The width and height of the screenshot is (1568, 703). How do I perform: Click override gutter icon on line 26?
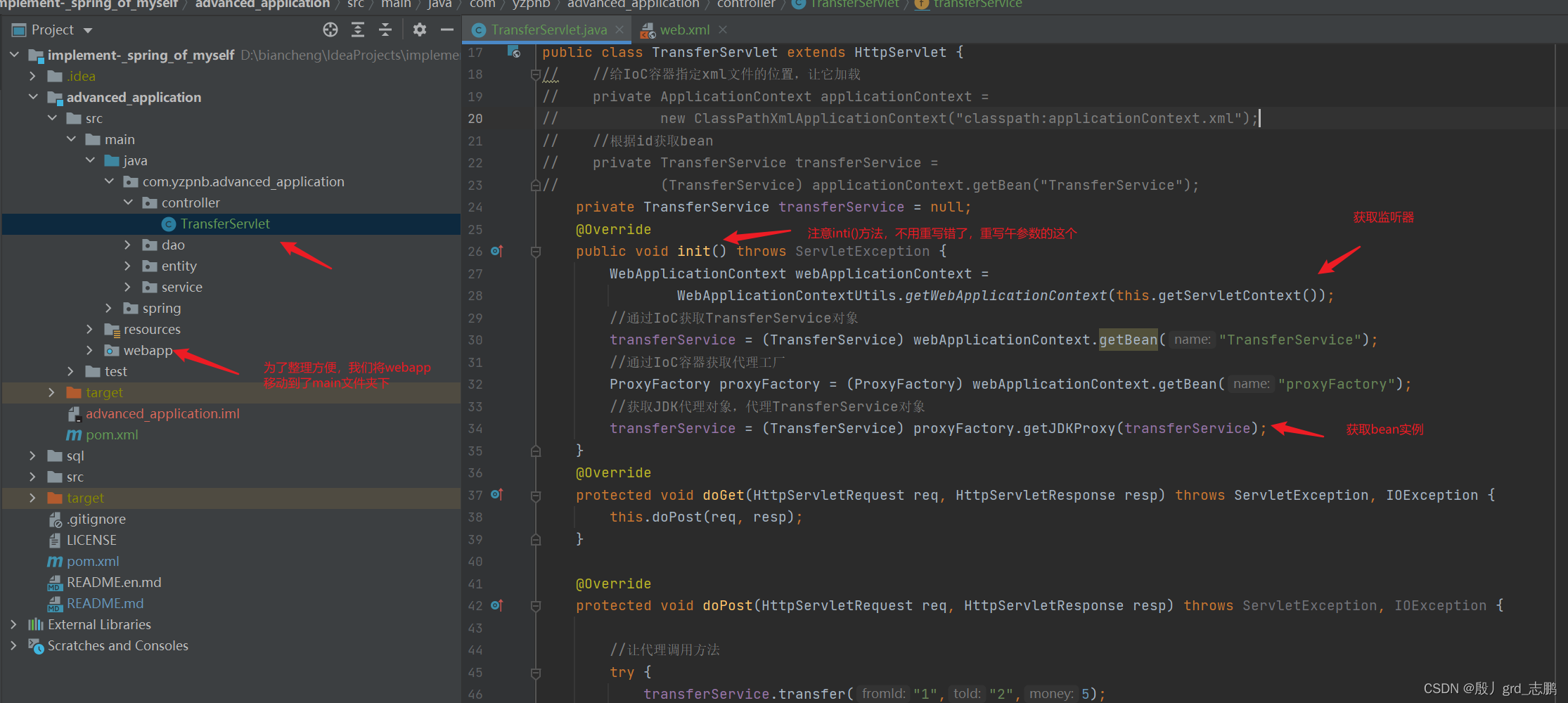pos(496,251)
